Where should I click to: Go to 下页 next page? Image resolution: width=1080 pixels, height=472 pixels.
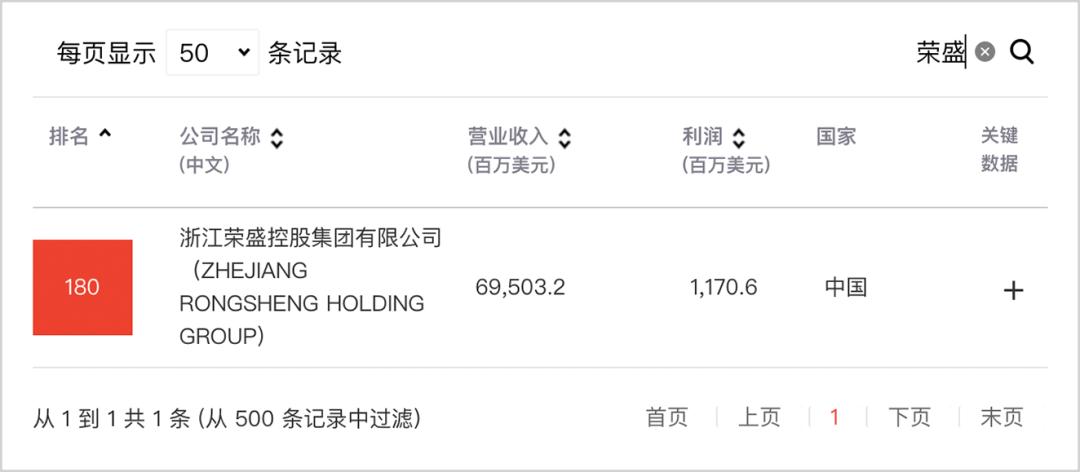[x=909, y=417]
